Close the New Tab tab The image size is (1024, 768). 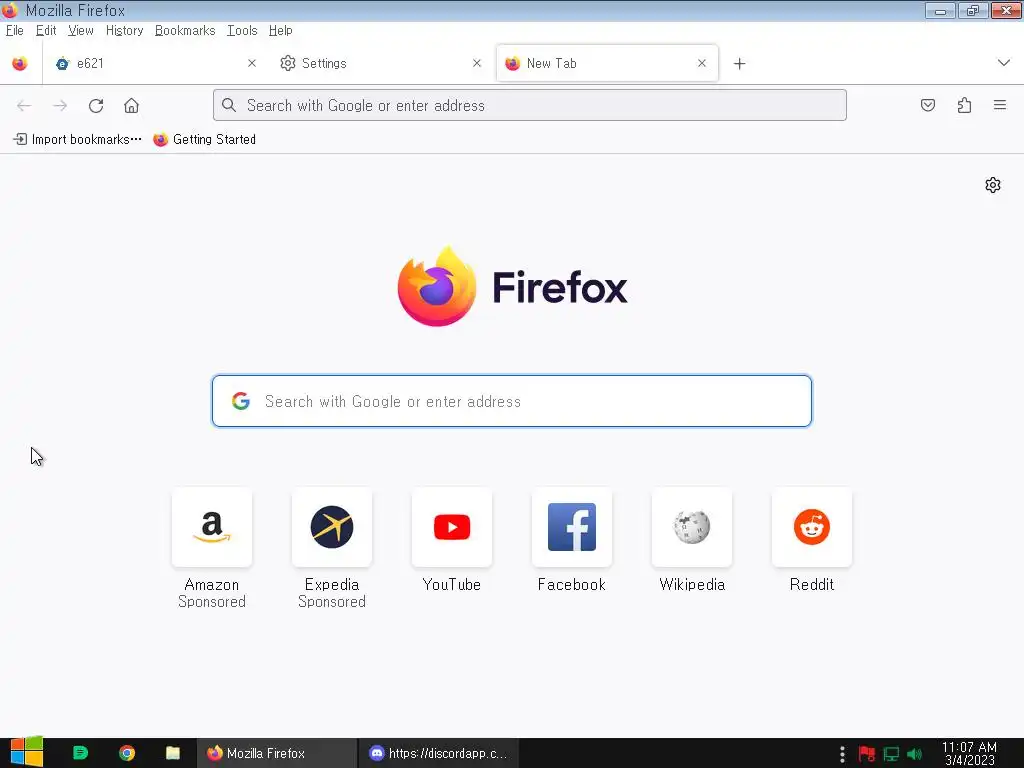point(702,63)
